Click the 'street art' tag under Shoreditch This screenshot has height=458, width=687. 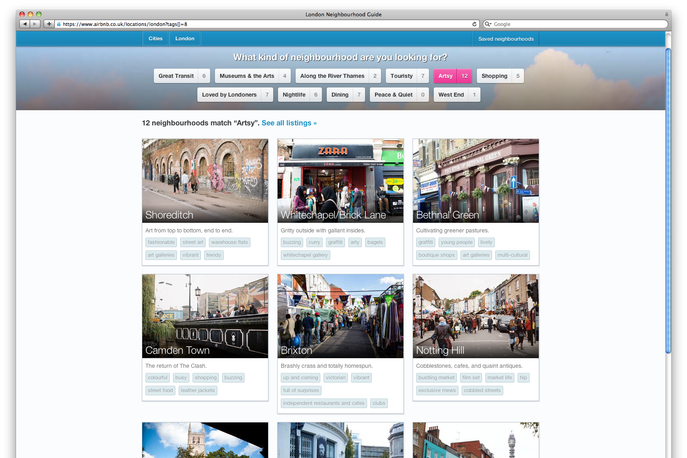coord(193,242)
